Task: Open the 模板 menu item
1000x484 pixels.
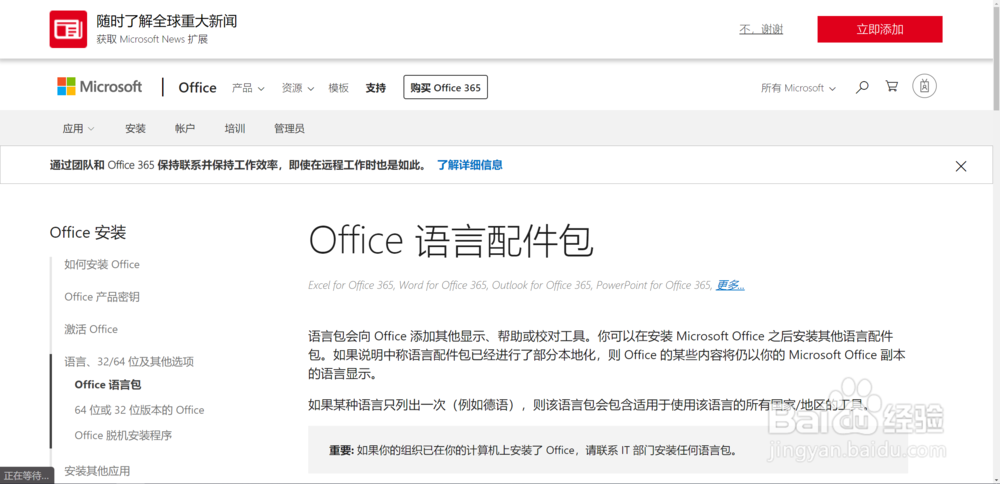Action: point(339,88)
